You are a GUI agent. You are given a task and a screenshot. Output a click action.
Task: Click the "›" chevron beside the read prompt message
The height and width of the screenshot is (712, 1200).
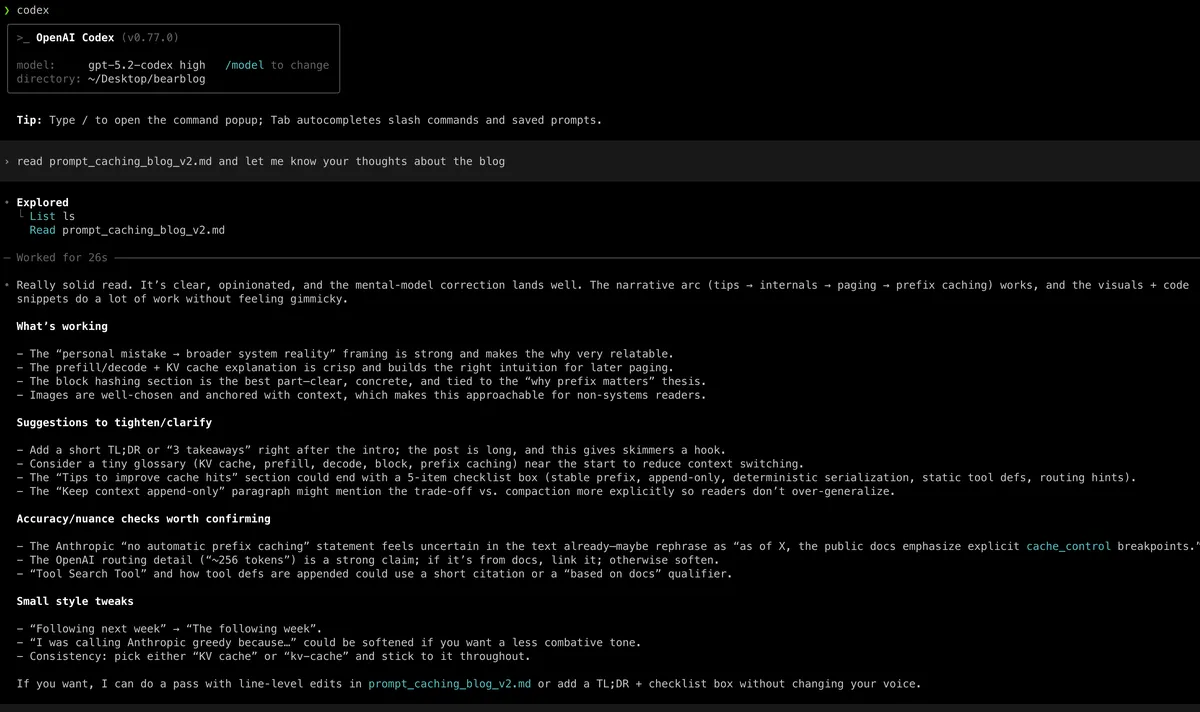(8, 161)
